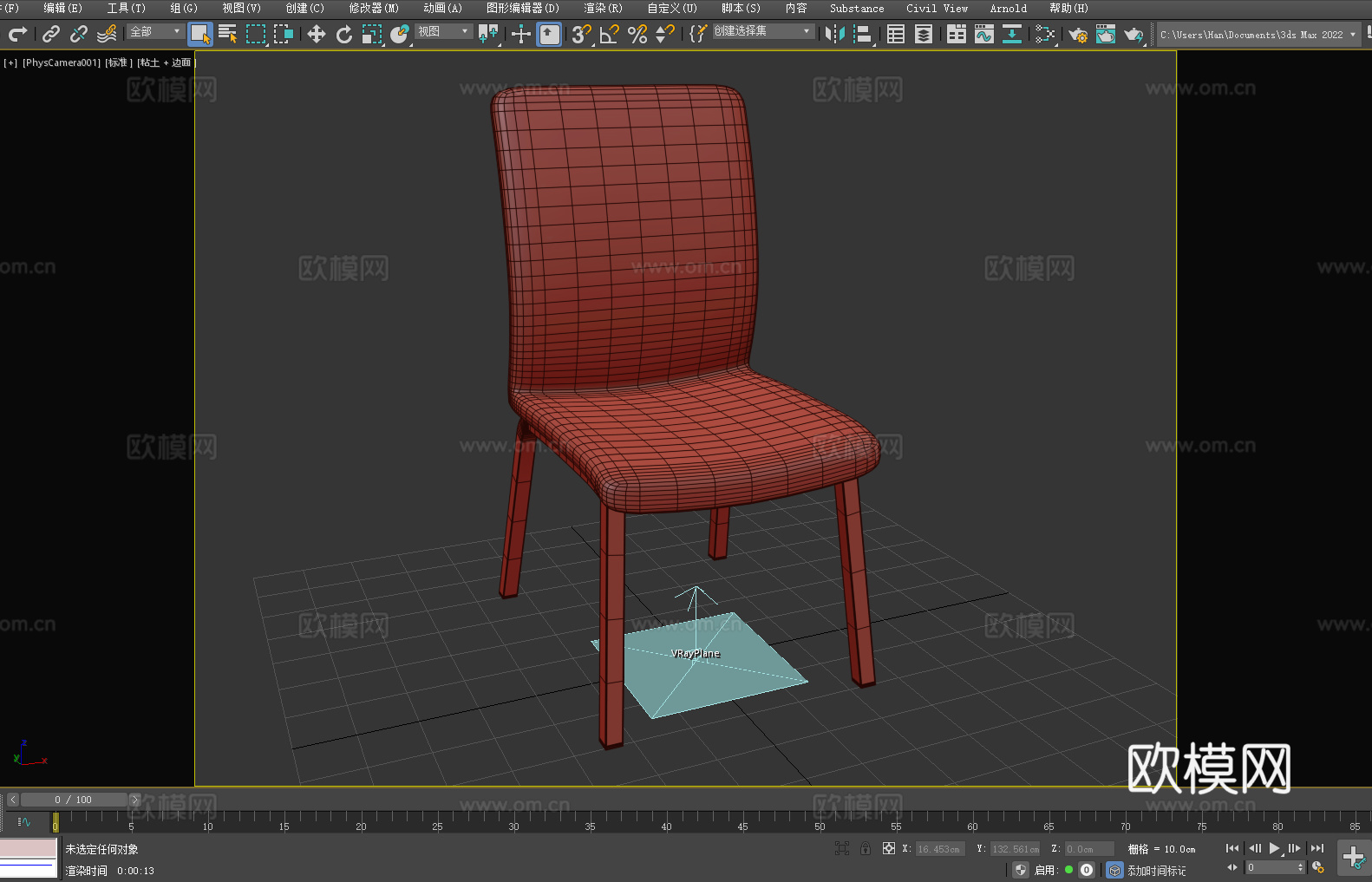Toggle 3D Snaps button

[582, 34]
